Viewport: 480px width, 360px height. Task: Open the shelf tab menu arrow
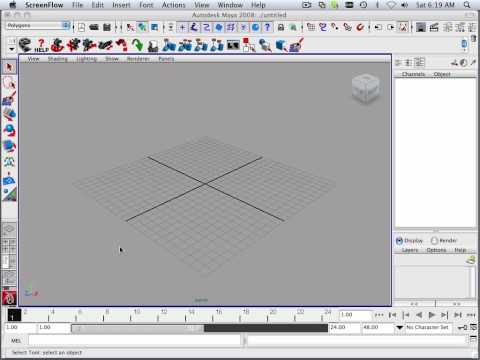click(12, 49)
